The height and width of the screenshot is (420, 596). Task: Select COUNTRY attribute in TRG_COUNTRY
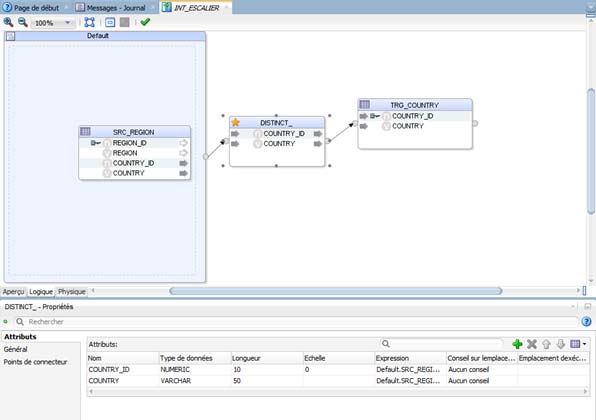coord(407,126)
